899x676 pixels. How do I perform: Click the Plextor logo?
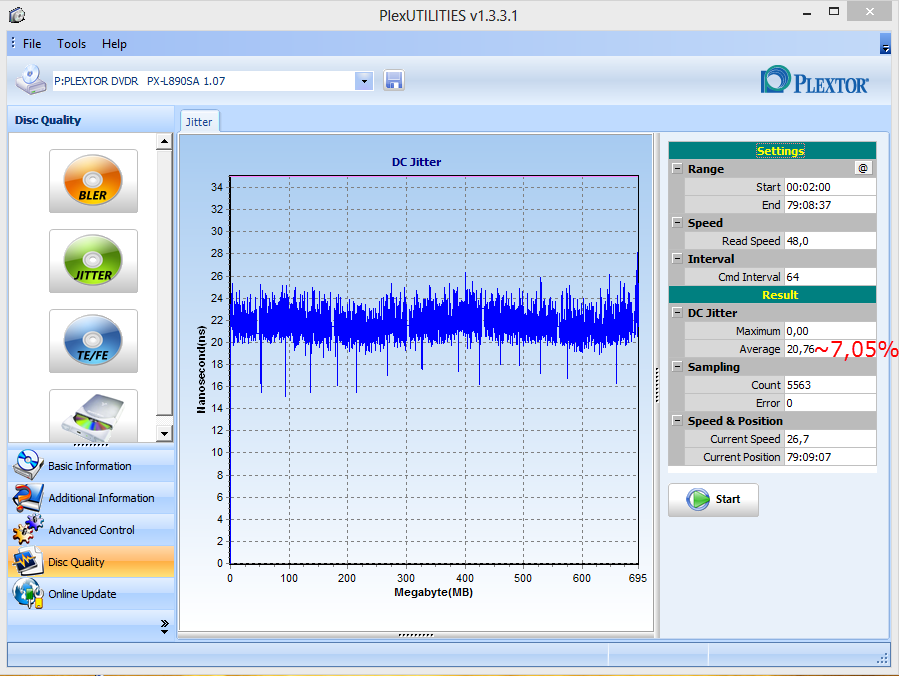814,80
